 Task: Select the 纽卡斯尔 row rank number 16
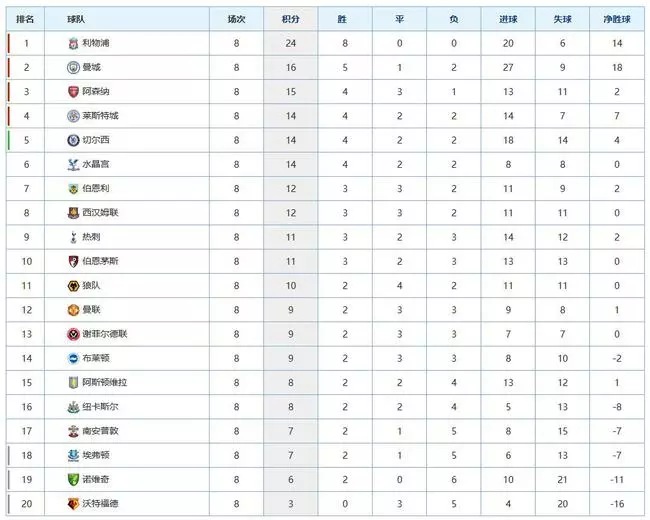[27, 407]
